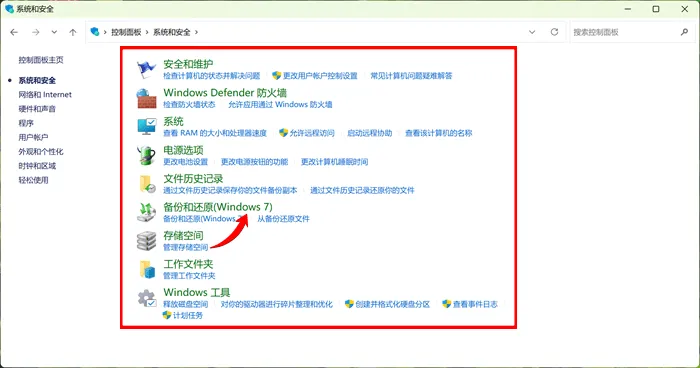700x368 pixels.
Task: Refresh the control panel view
Action: 554,32
